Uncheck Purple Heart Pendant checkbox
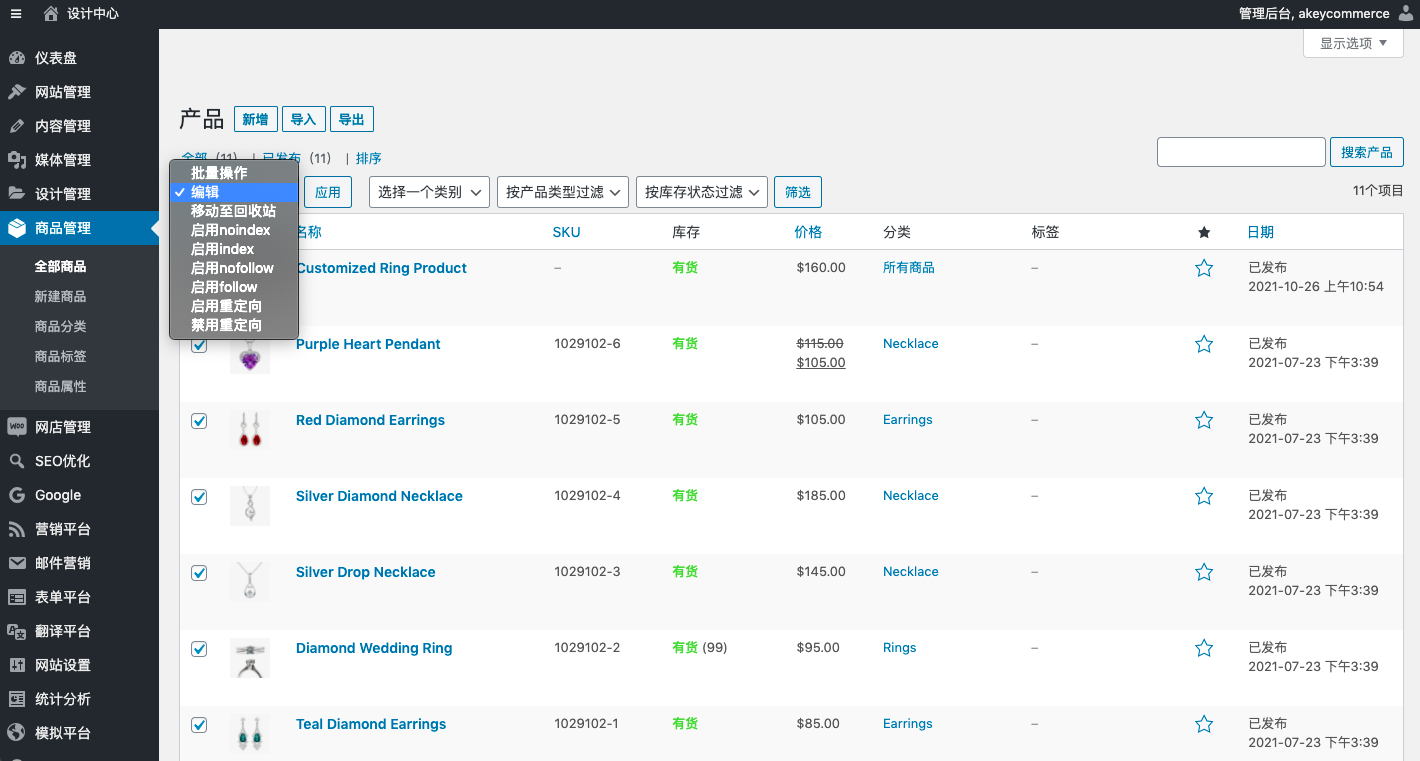Image resolution: width=1420 pixels, height=761 pixels. 199,345
